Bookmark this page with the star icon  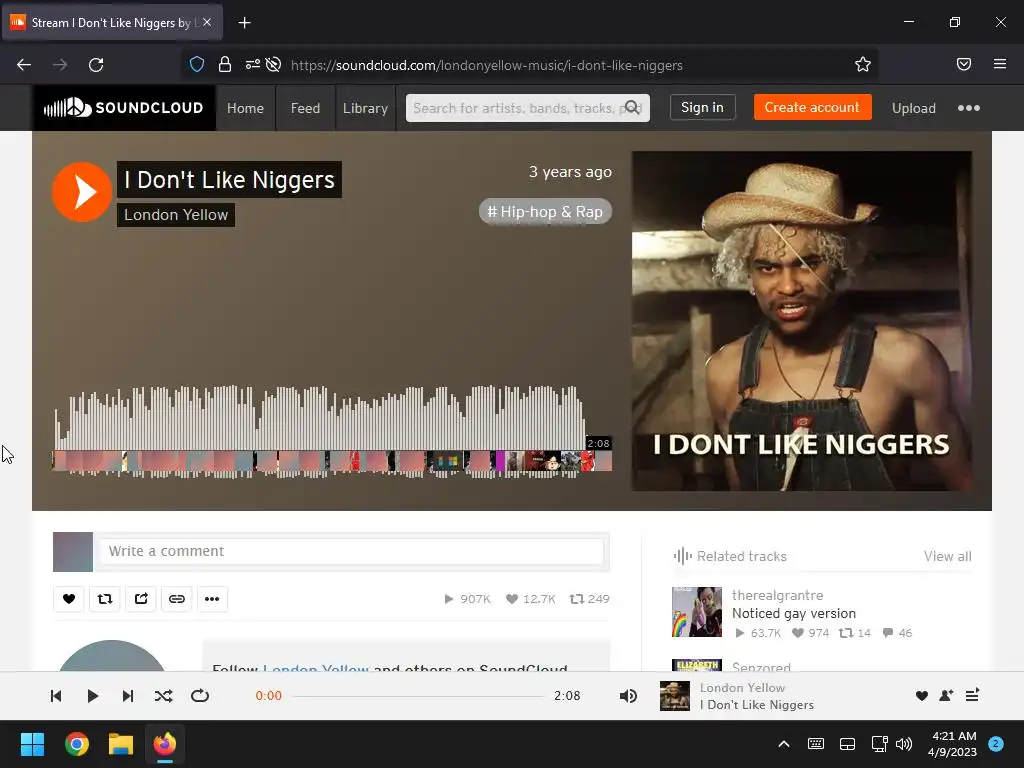(x=863, y=65)
